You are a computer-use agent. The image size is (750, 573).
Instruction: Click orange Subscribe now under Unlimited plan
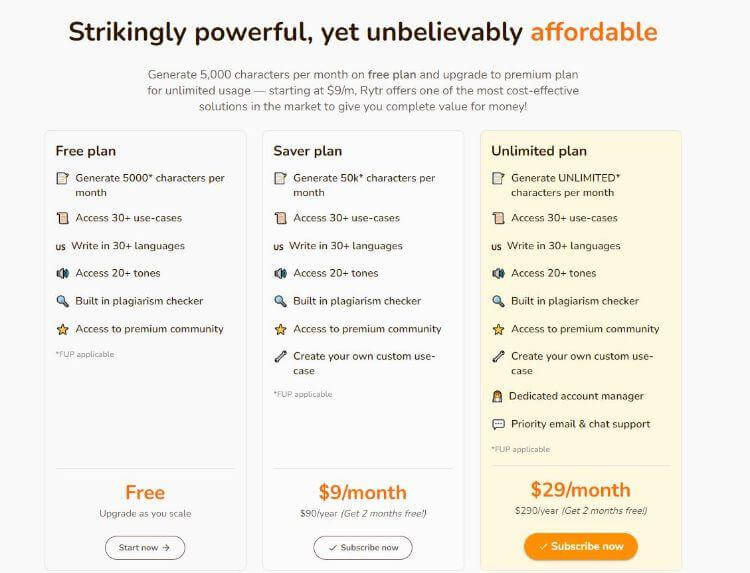pyautogui.click(x=581, y=546)
